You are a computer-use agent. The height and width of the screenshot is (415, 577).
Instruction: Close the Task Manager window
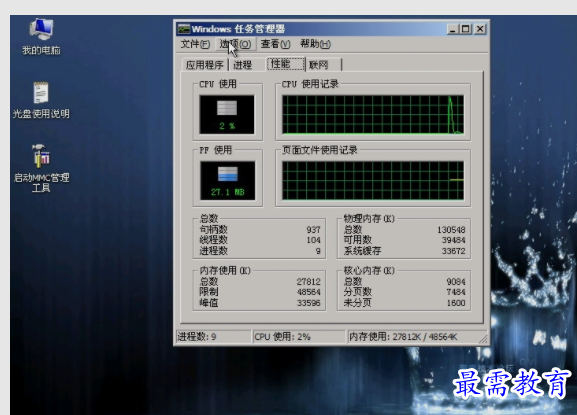pos(480,29)
